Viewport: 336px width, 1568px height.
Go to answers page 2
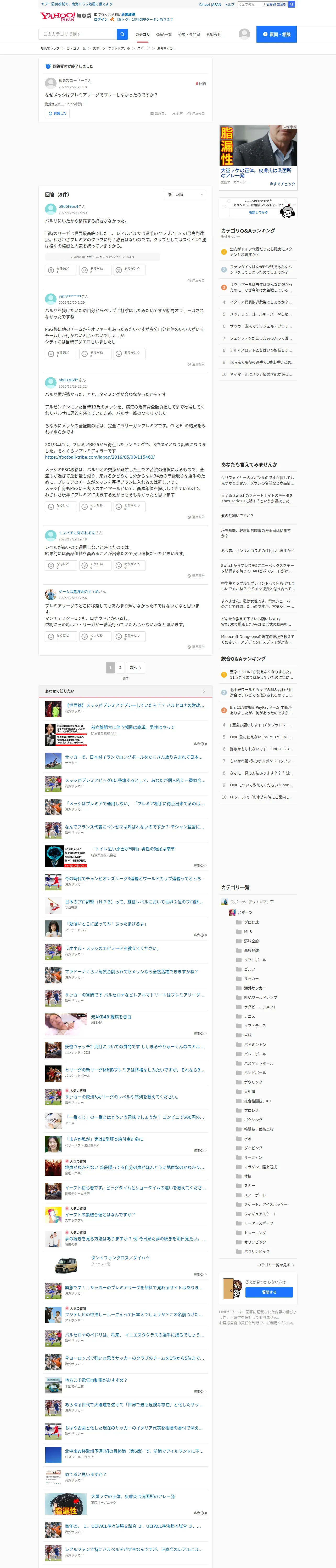120,668
